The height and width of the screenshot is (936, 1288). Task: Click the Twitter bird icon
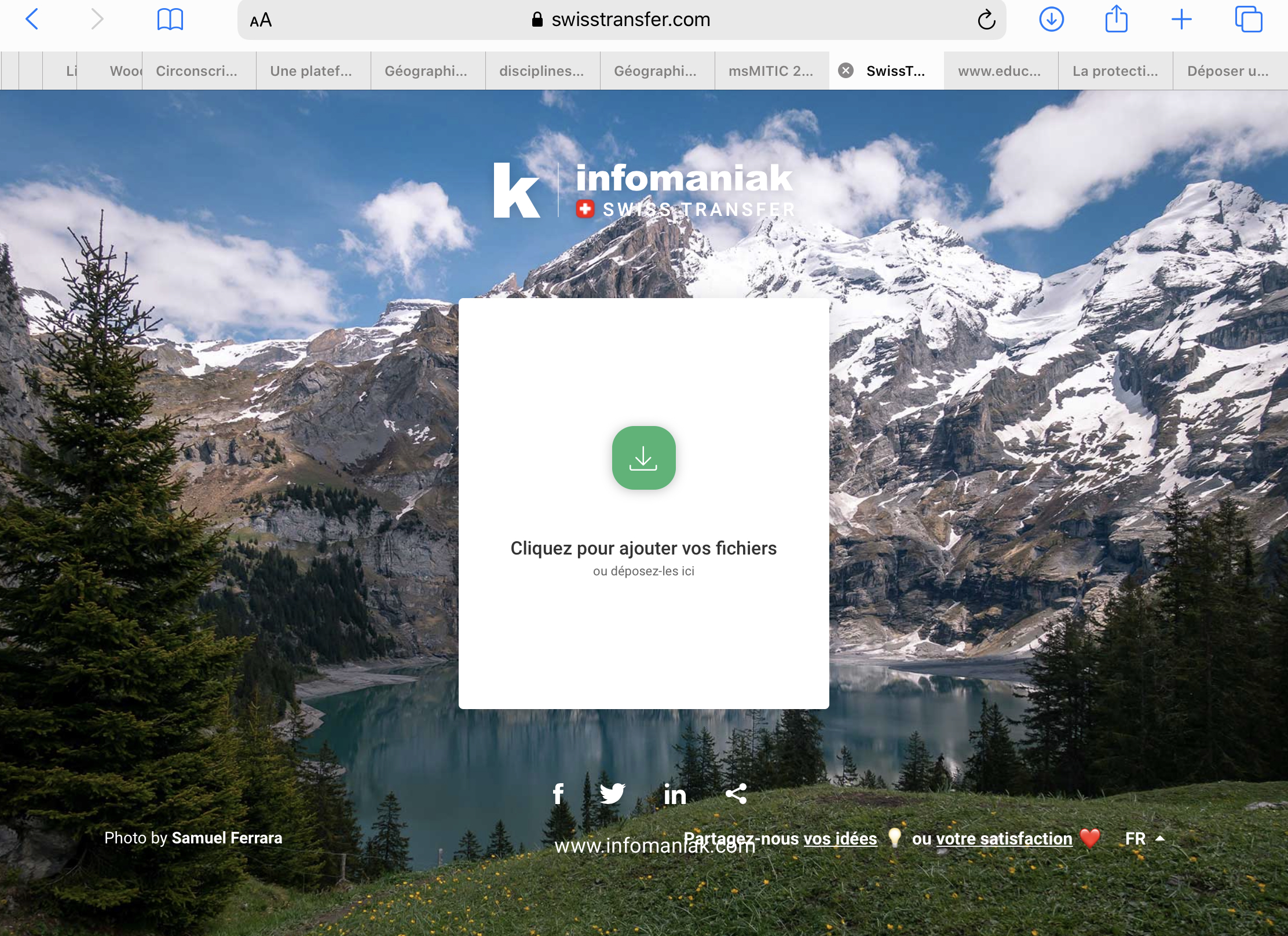pos(612,794)
